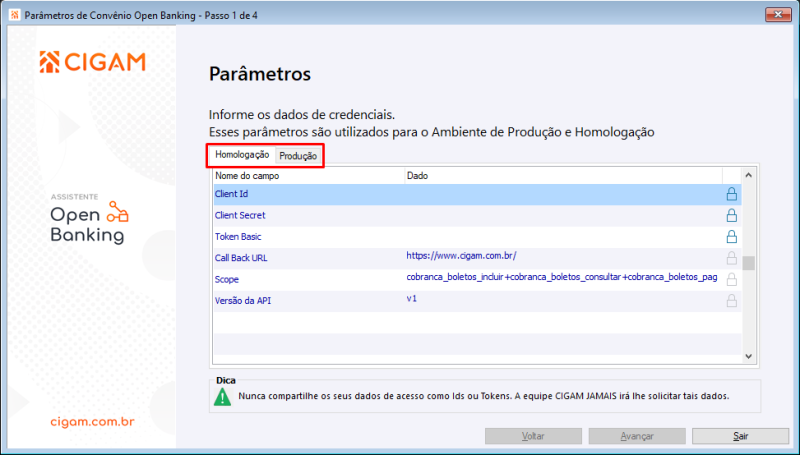Click the Client Id lock icon
The width and height of the screenshot is (800, 455).
pos(732,194)
